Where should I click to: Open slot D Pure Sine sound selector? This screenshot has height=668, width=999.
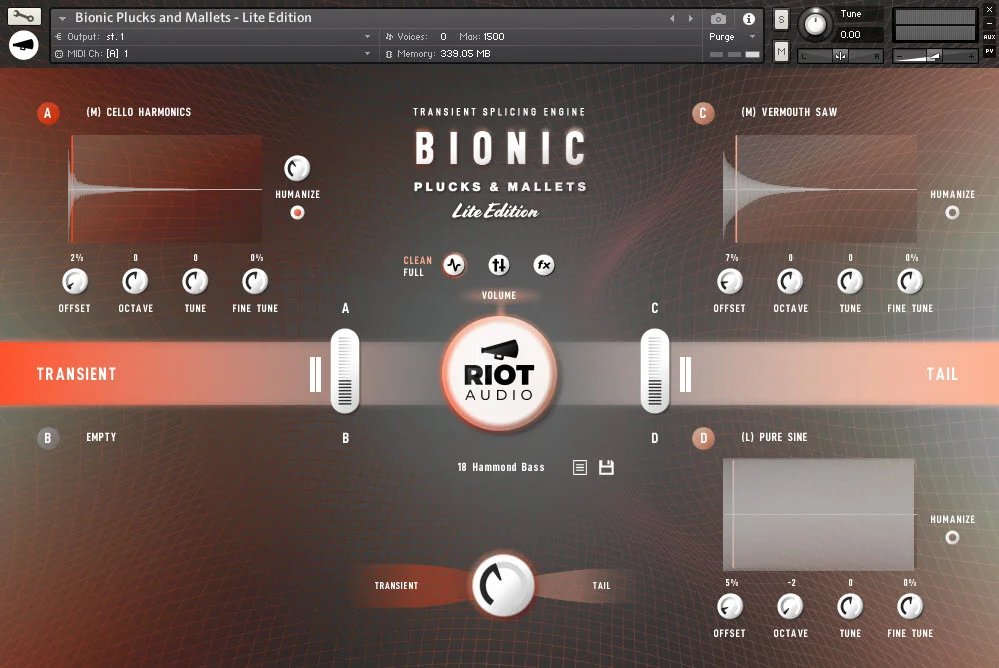[x=774, y=437]
